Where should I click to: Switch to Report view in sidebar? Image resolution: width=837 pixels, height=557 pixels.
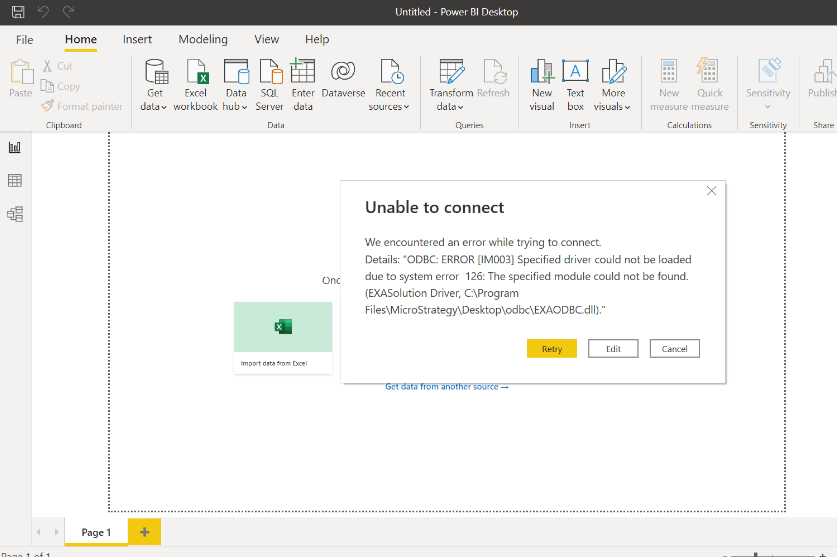(15, 147)
